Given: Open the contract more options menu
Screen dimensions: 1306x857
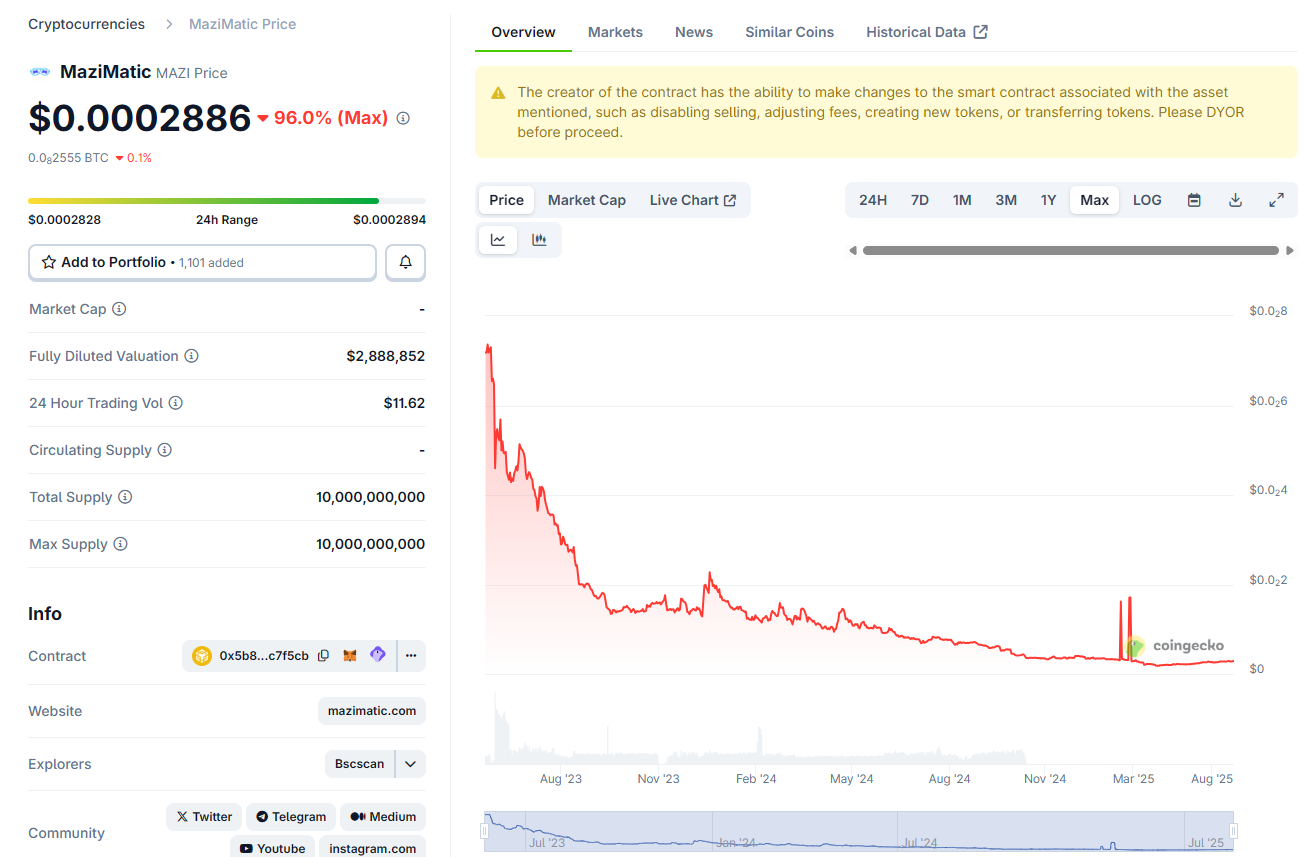Looking at the screenshot, I should [411, 656].
